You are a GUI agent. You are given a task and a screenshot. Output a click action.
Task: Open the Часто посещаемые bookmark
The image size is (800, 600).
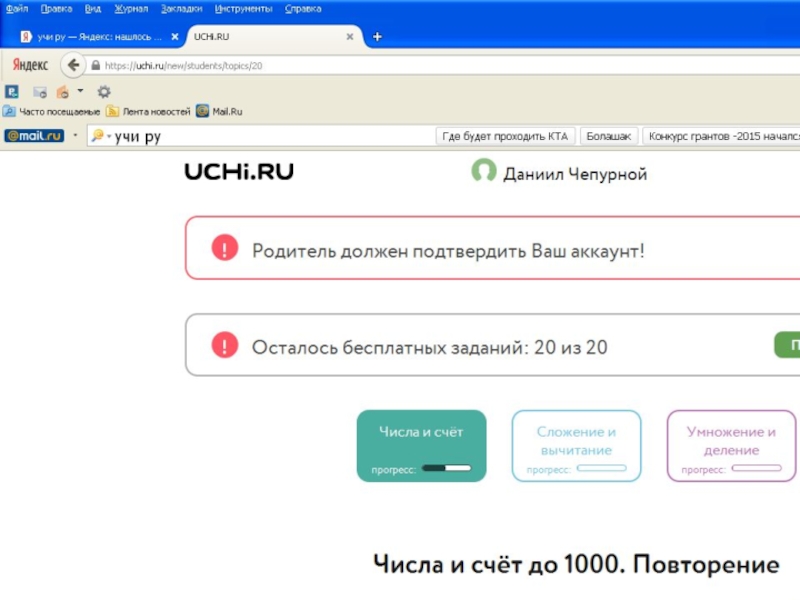click(52, 111)
